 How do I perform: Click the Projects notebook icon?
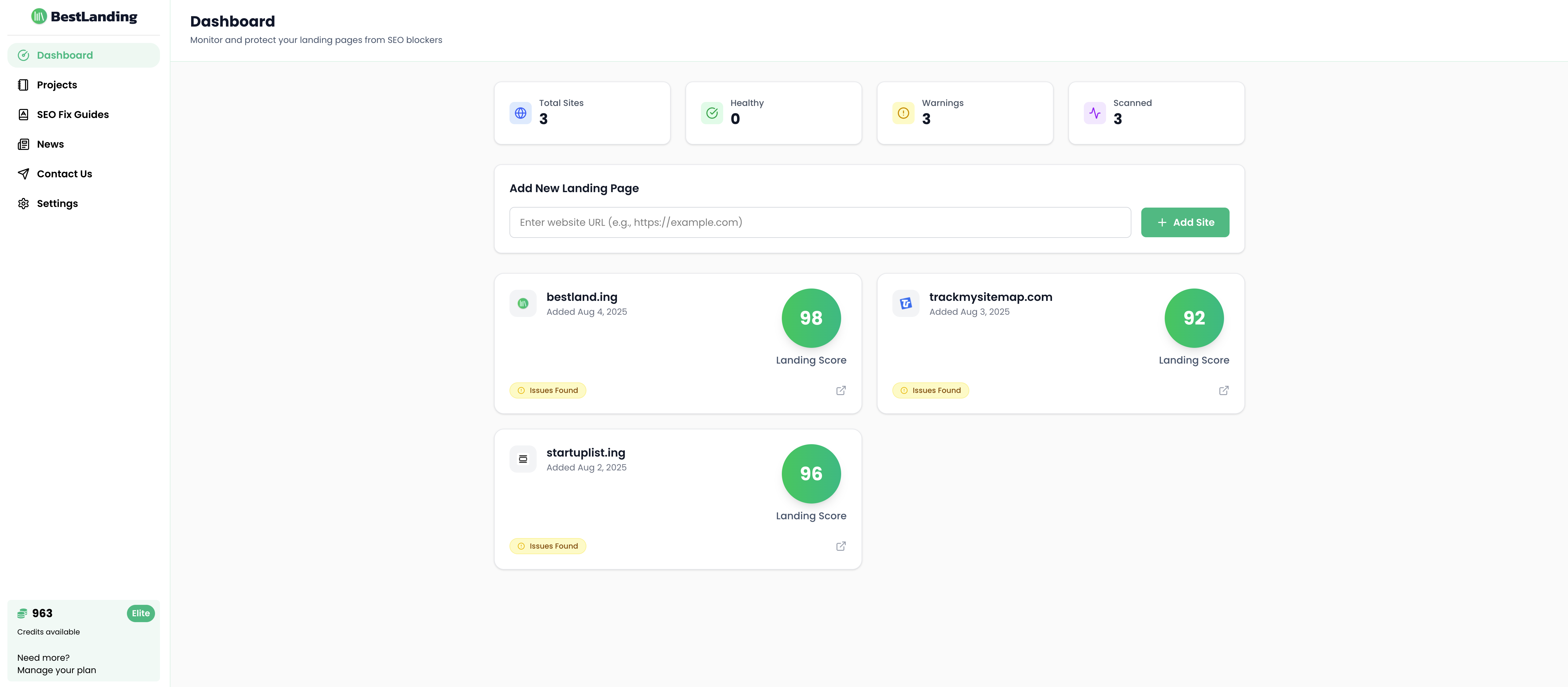[24, 85]
